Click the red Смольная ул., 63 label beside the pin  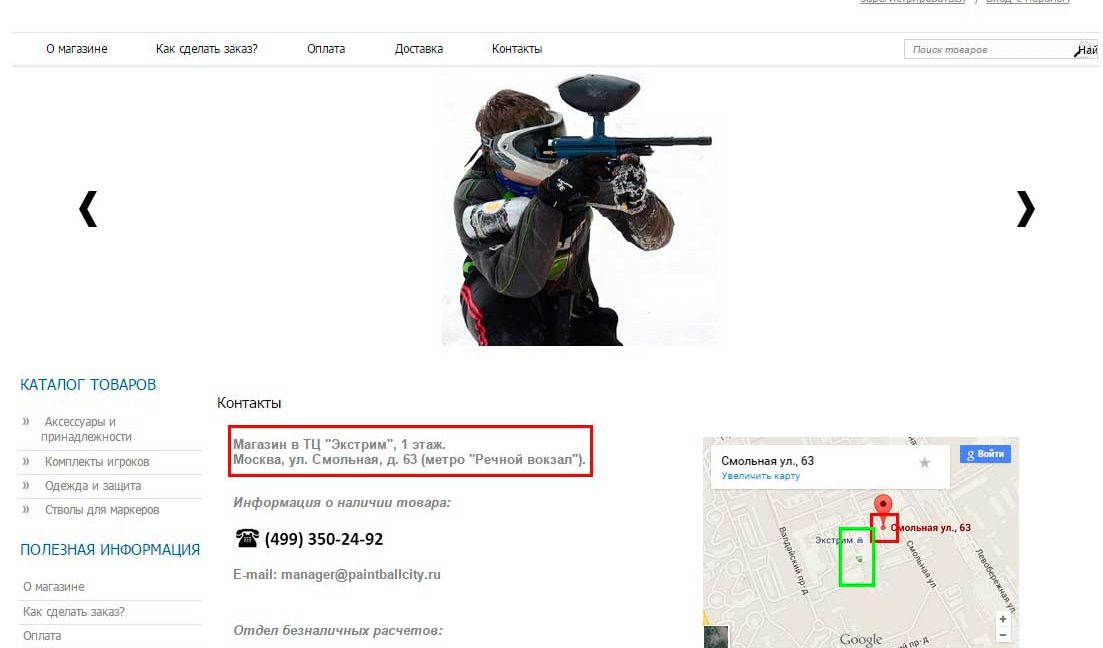pos(931,528)
